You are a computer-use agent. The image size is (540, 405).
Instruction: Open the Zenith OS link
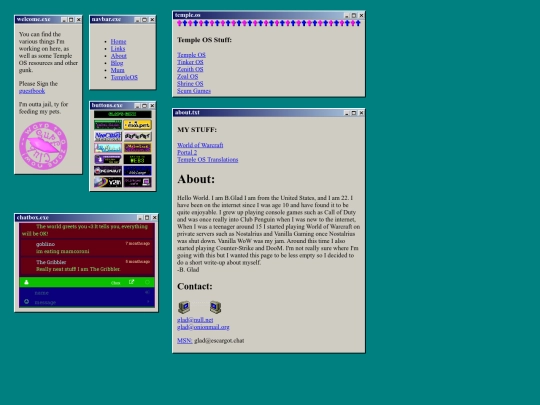pyautogui.click(x=190, y=69)
